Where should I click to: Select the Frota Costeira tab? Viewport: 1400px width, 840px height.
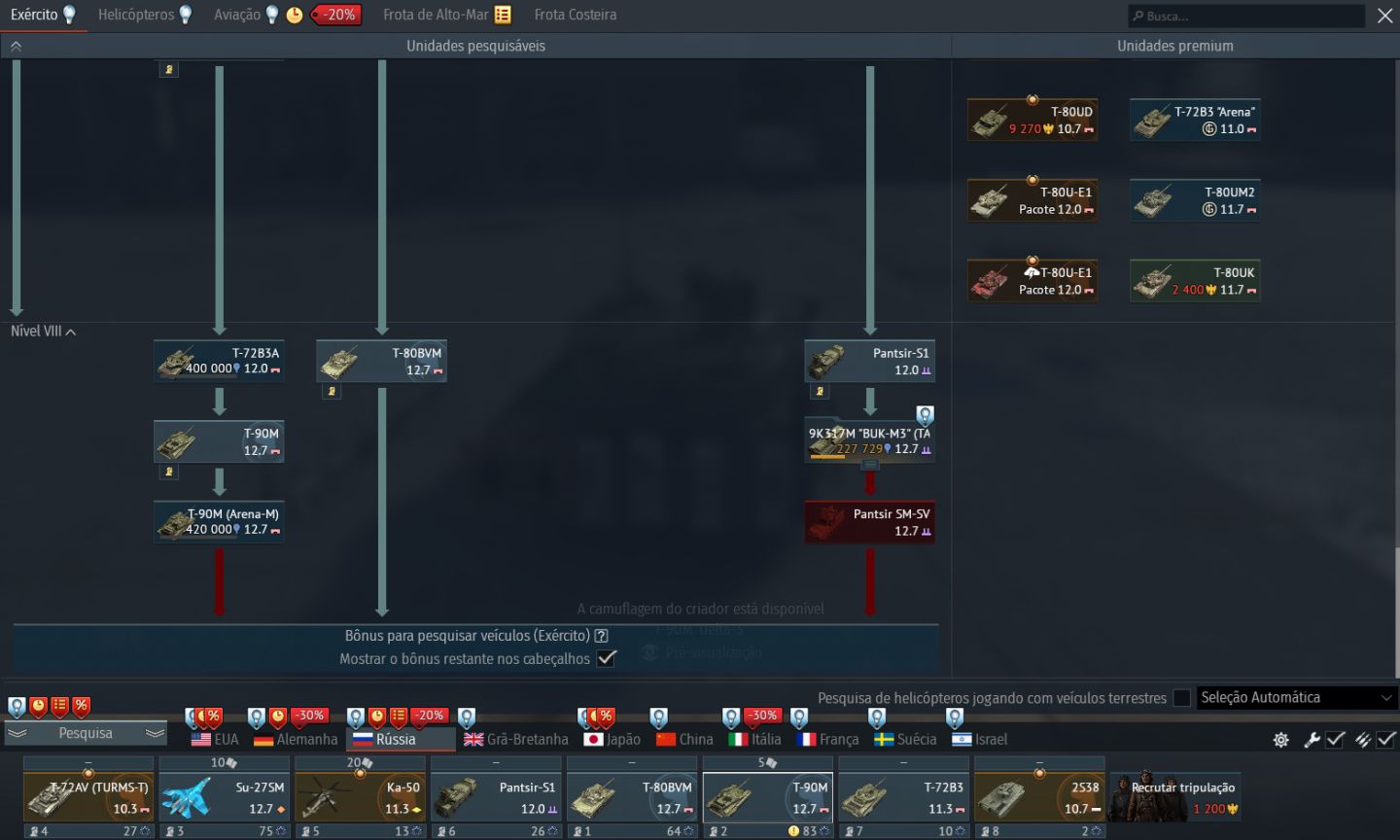[576, 15]
